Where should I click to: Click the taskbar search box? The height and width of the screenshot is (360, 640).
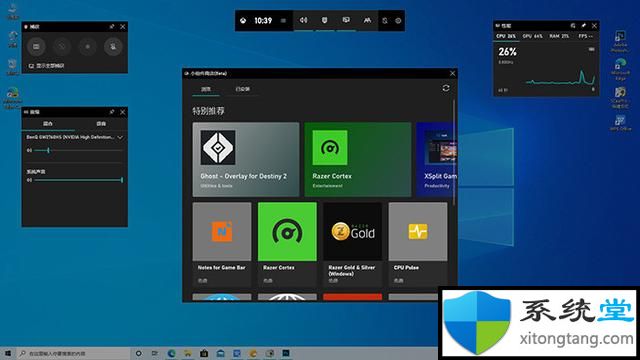point(73,353)
